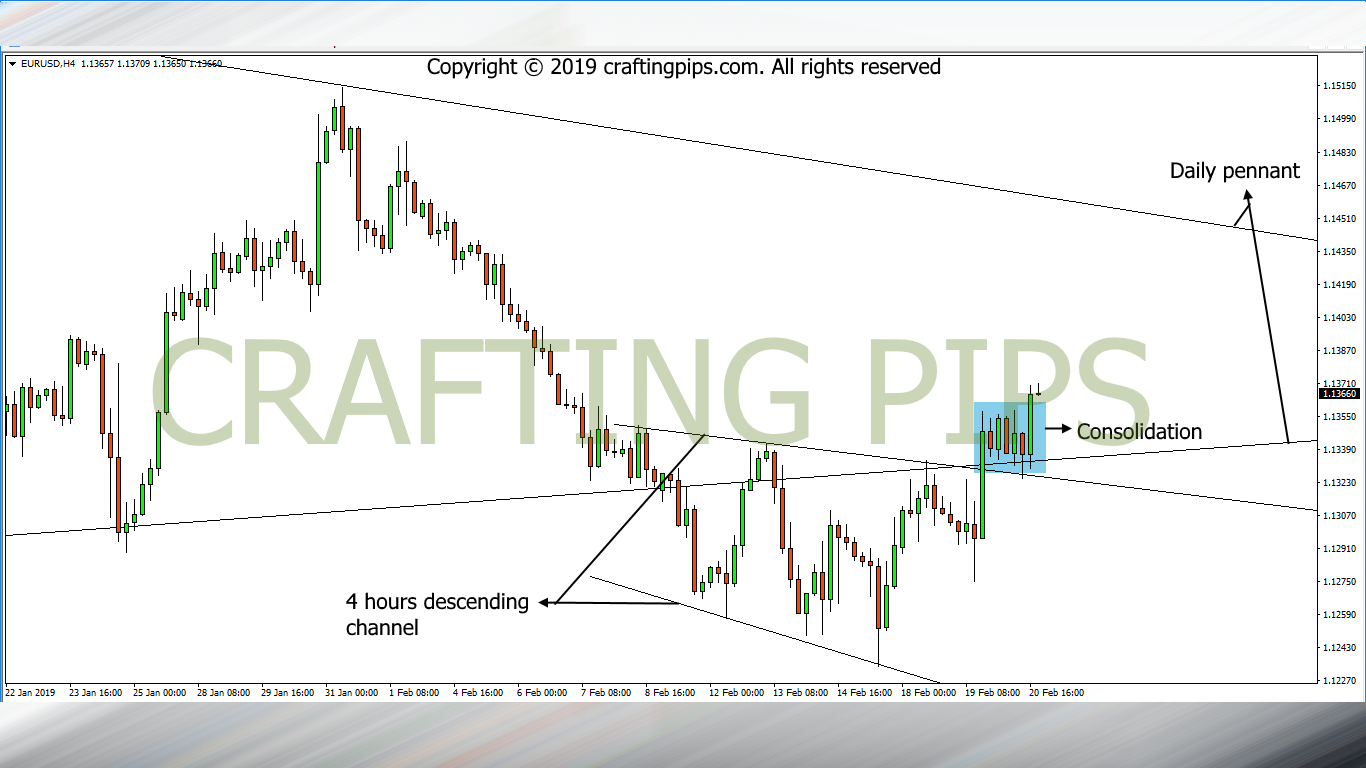Viewport: 1366px width, 768px height.
Task: Click time axis label 19 Feb 08:00
Action: click(x=993, y=692)
